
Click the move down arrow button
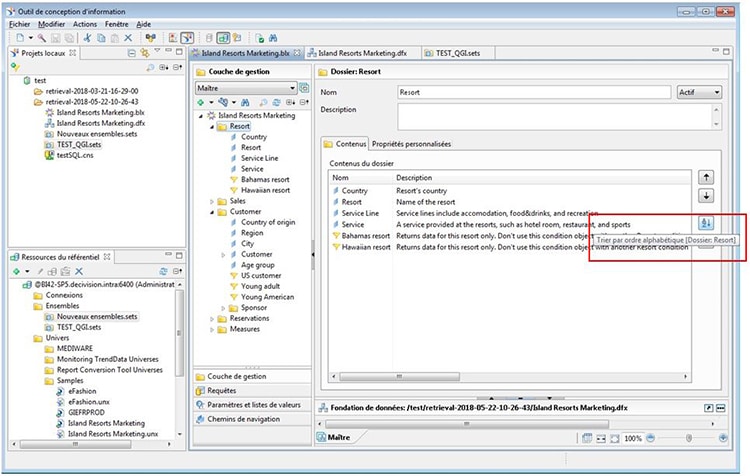point(706,195)
